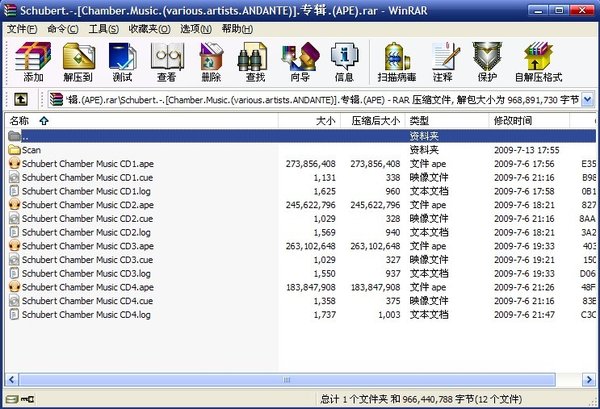
Task: Sort by 压缩后大小 column header
Action: coord(373,121)
